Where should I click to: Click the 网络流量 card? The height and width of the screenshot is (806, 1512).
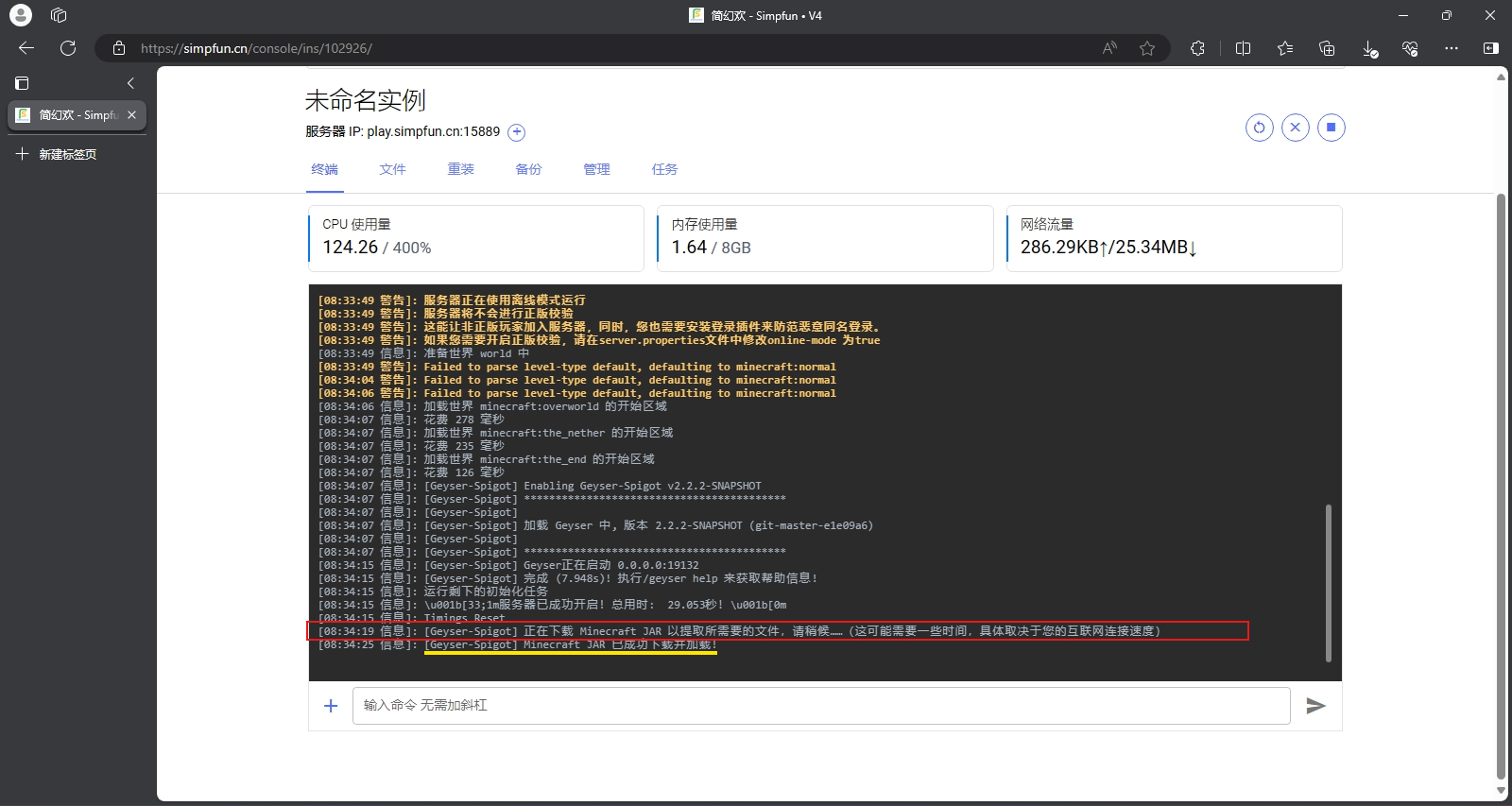pyautogui.click(x=1175, y=238)
